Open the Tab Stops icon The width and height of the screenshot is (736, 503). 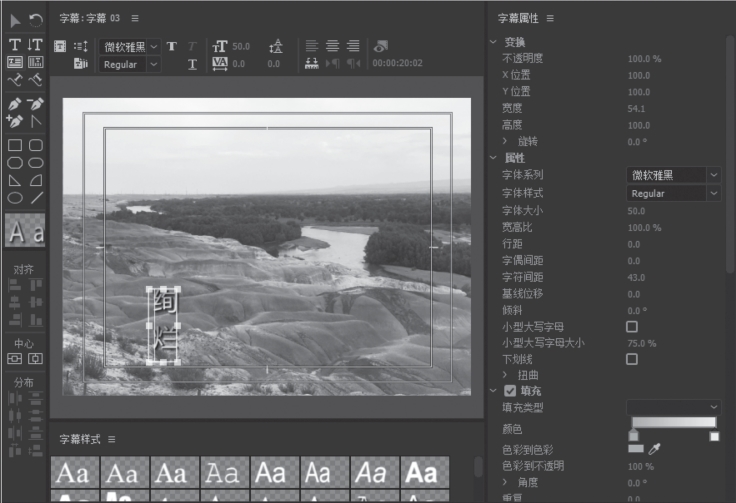[x=312, y=63]
